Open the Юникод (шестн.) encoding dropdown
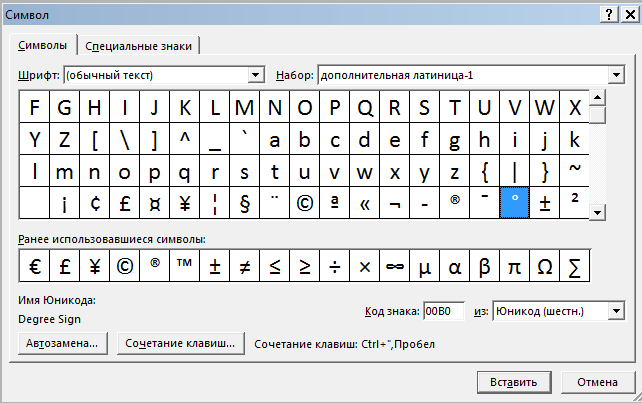 (x=615, y=312)
